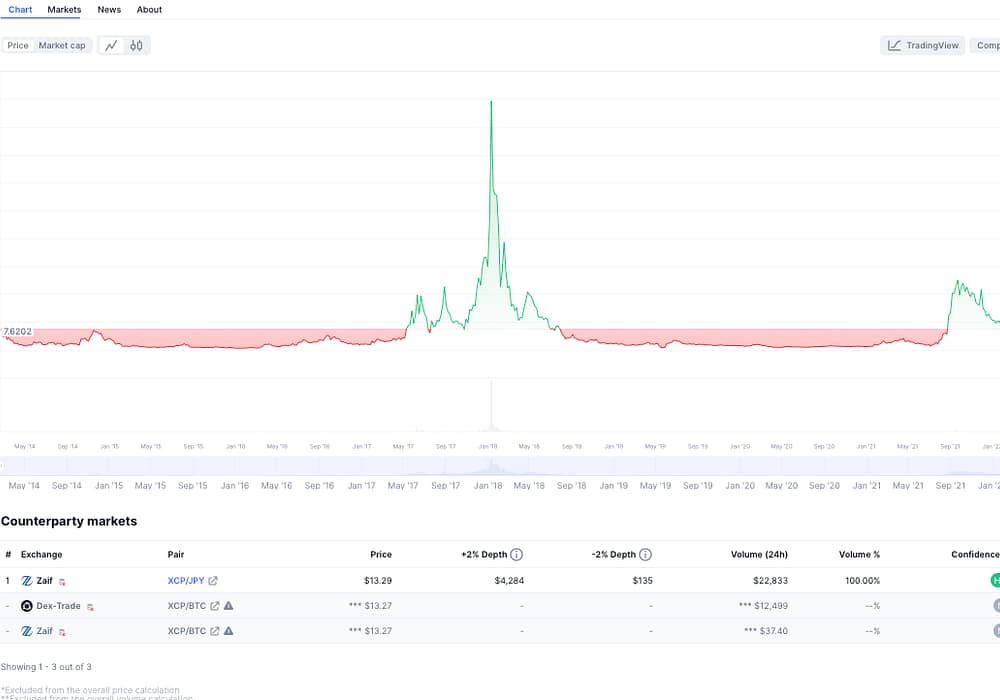The width and height of the screenshot is (1000, 700).
Task: Toggle chart to Price view
Action: (18, 45)
